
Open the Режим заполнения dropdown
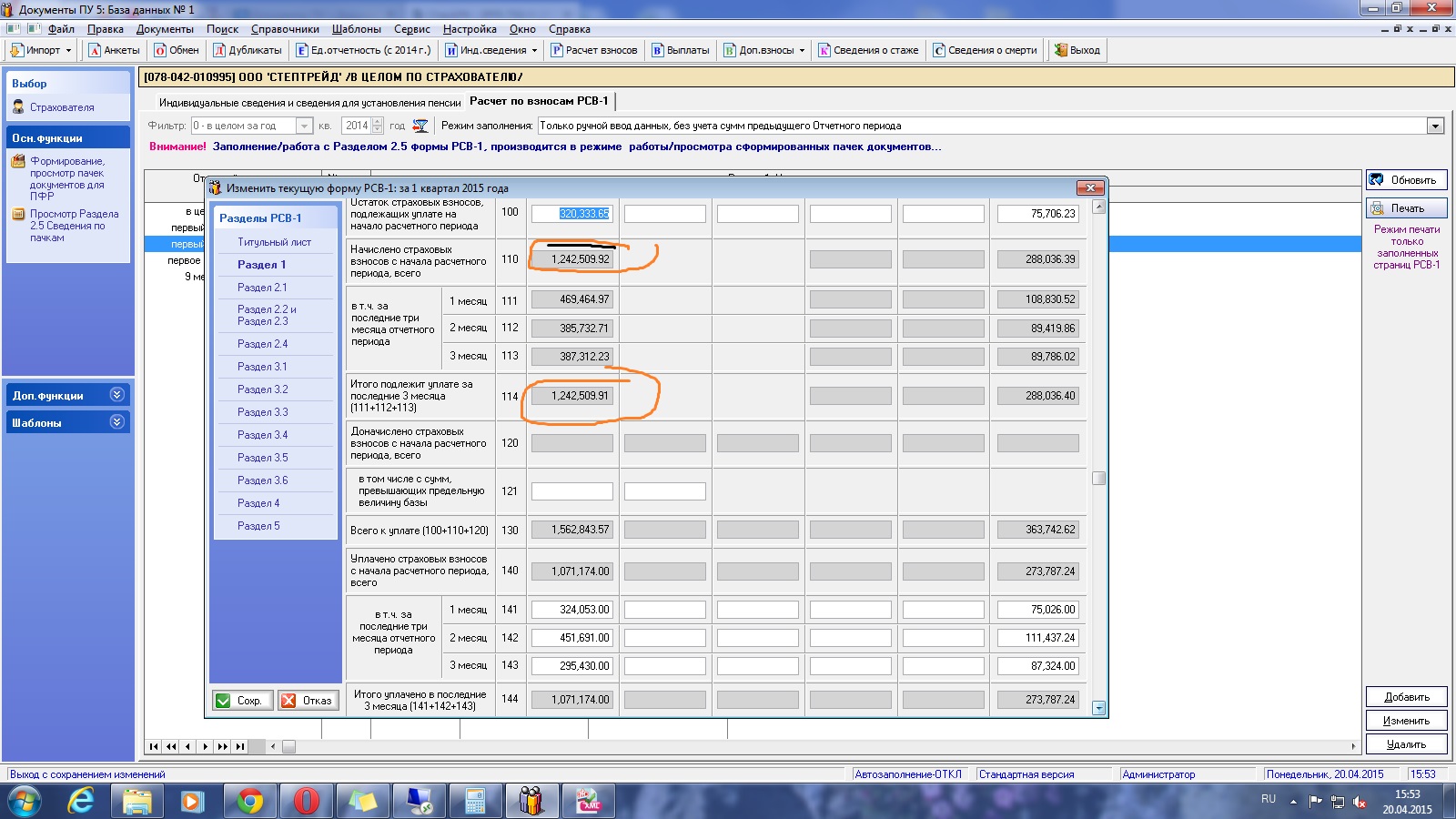pyautogui.click(x=1435, y=126)
